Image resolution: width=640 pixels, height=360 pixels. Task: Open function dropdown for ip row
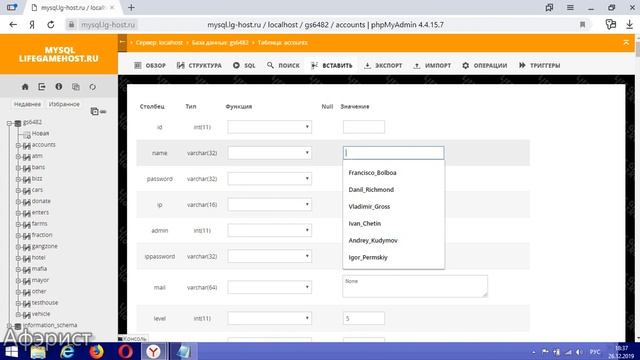pos(269,204)
